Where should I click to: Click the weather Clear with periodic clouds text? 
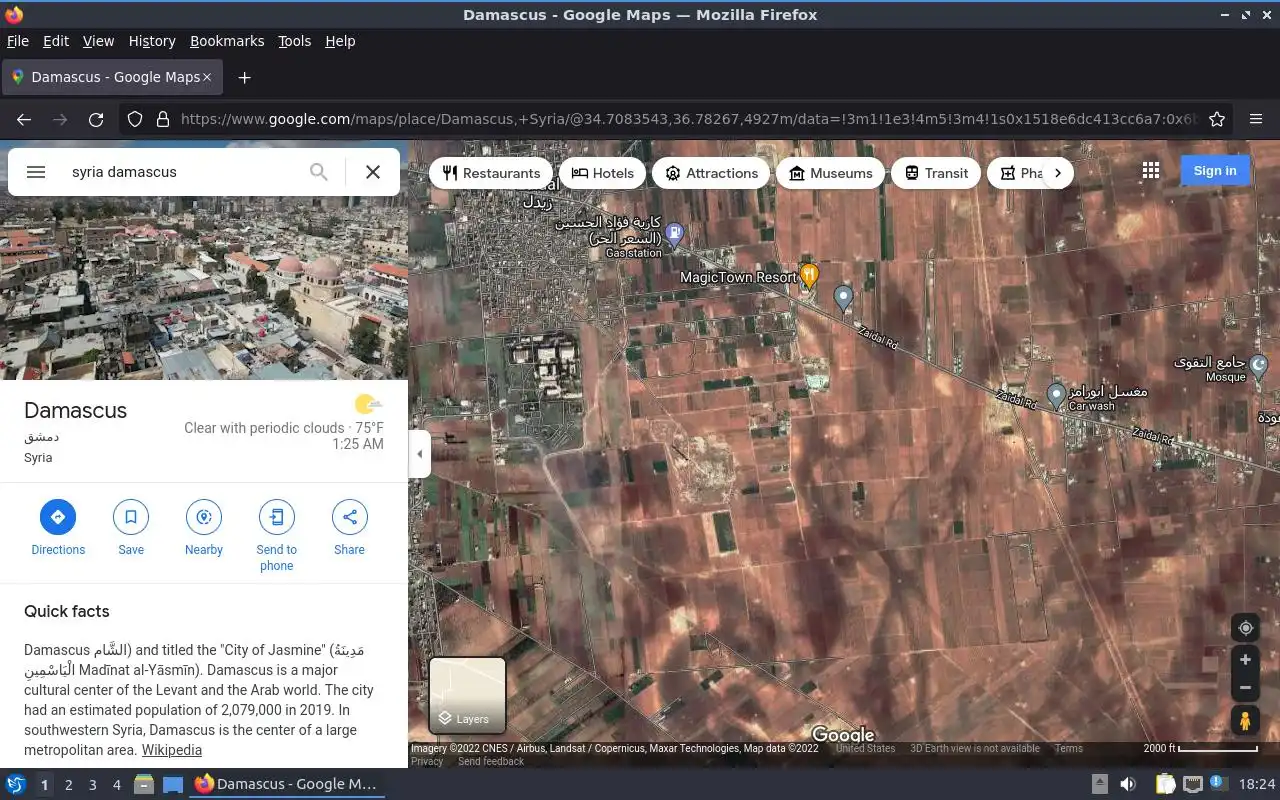[x=264, y=428]
